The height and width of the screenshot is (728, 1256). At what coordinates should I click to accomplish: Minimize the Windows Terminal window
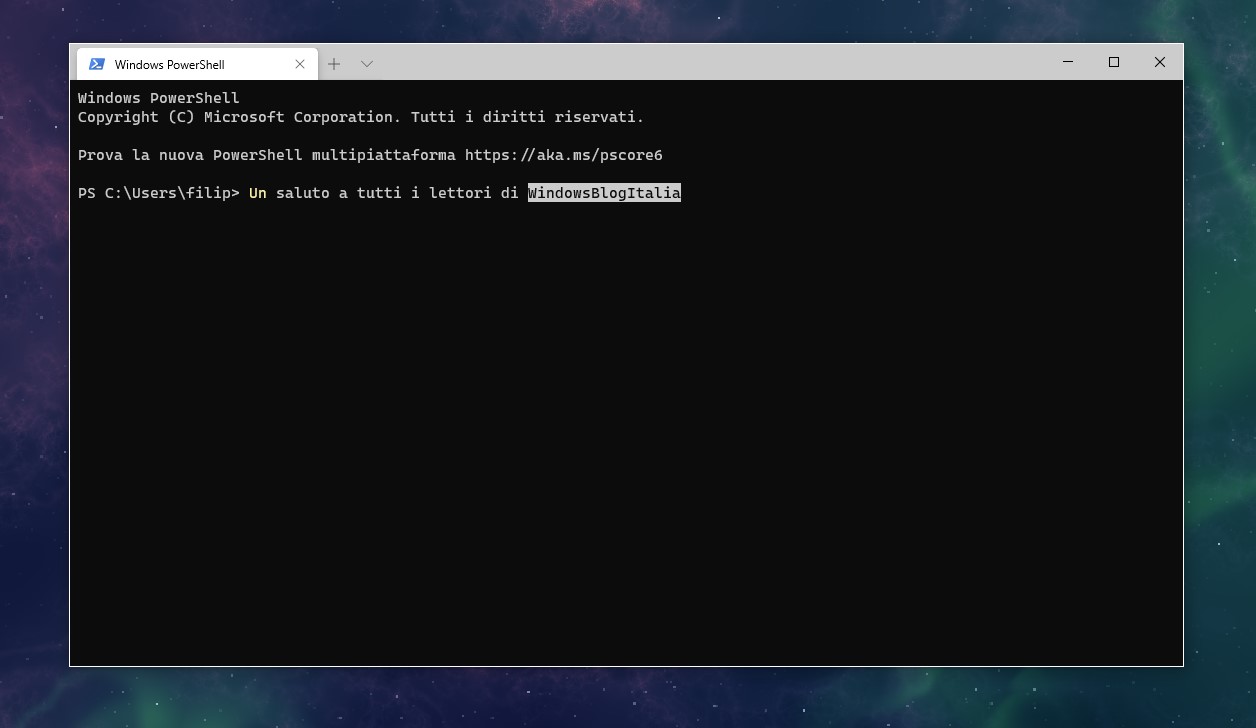[1068, 62]
